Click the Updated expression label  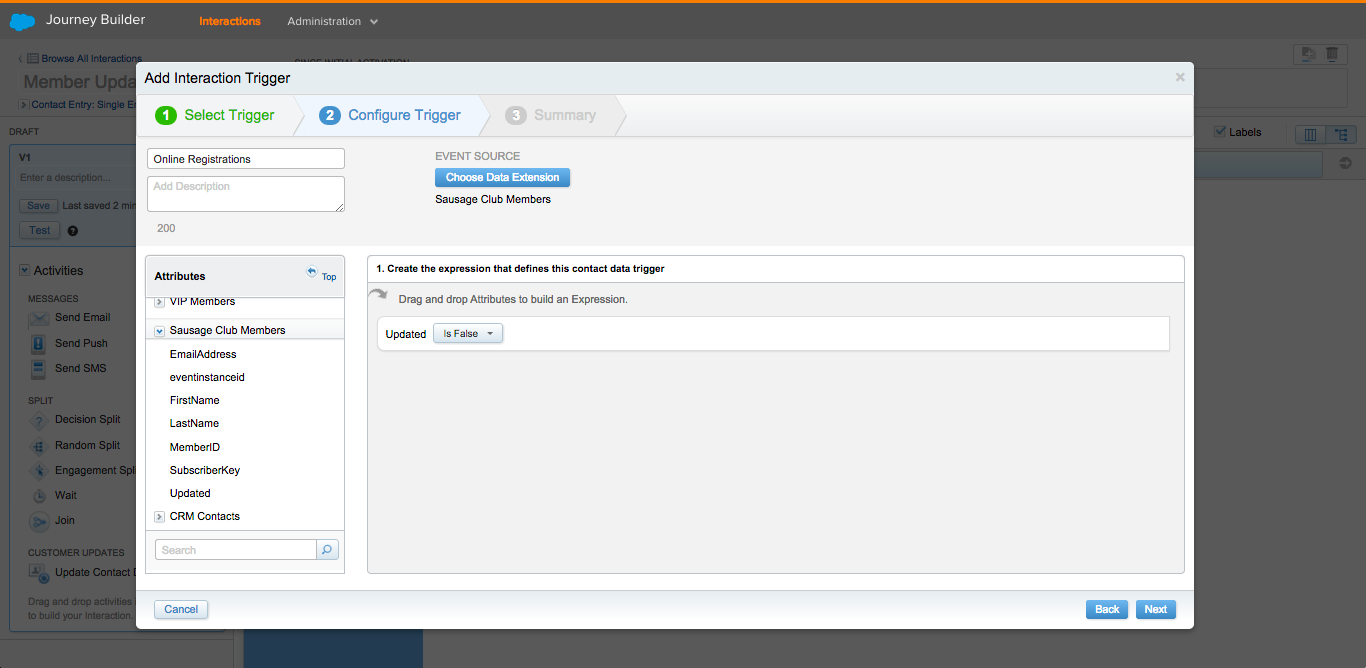pos(406,334)
